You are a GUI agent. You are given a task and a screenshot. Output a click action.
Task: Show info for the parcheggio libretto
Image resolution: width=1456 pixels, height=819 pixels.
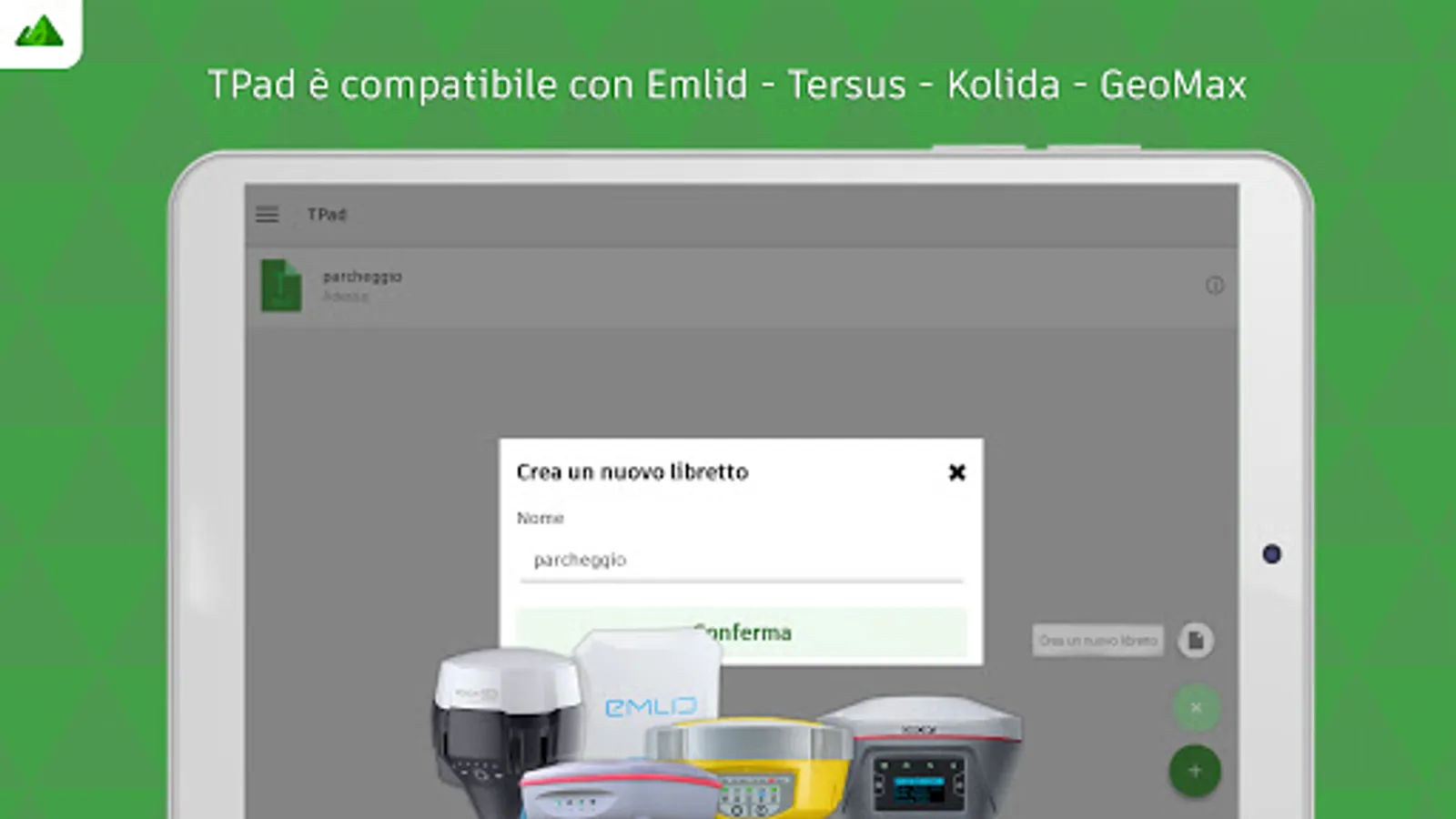tap(1215, 286)
